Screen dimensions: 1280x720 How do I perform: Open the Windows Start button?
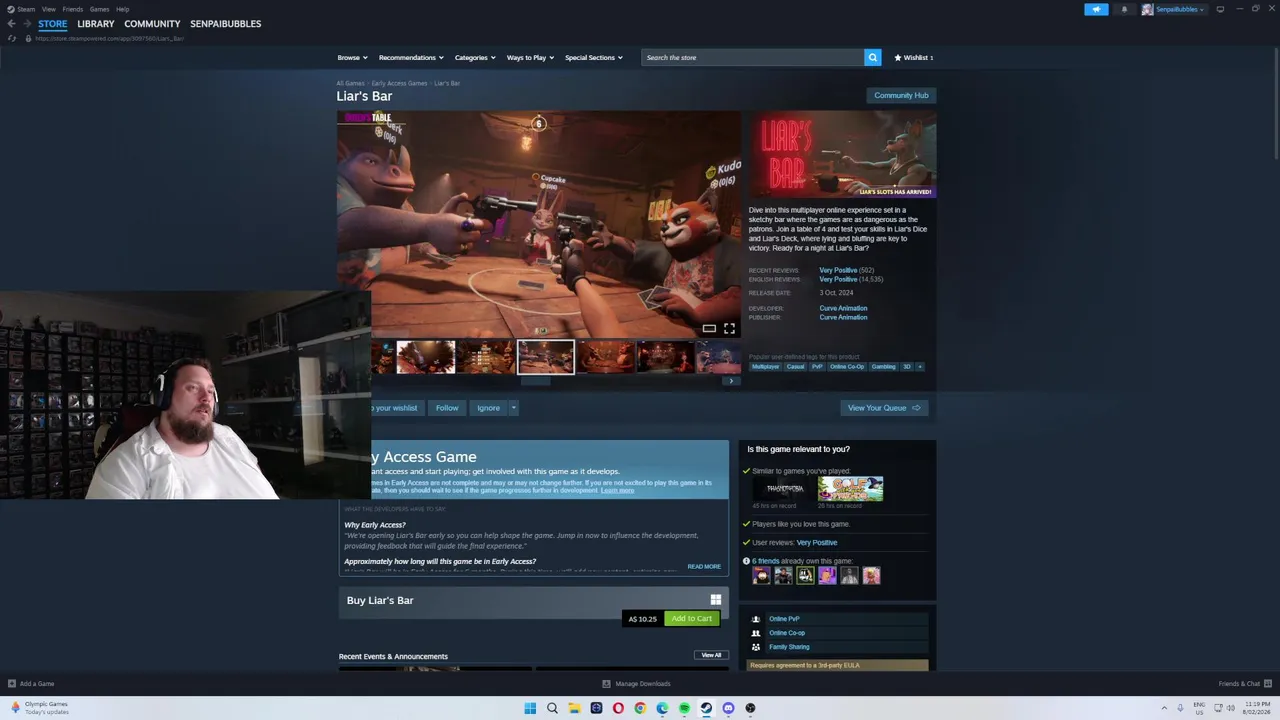coord(530,708)
